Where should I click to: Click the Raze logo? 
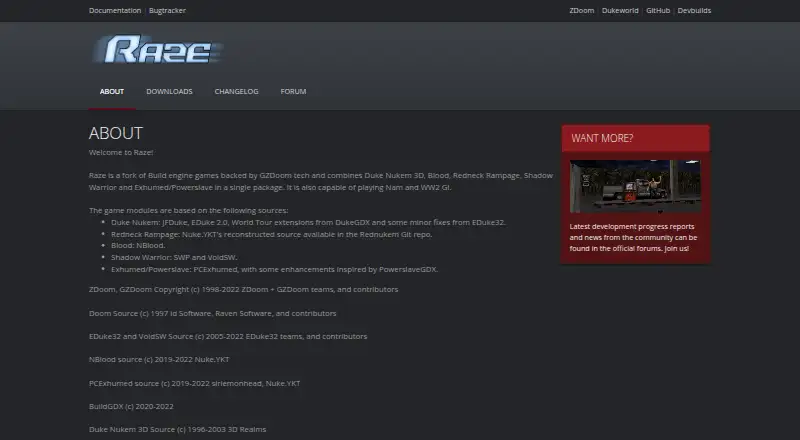(x=158, y=50)
